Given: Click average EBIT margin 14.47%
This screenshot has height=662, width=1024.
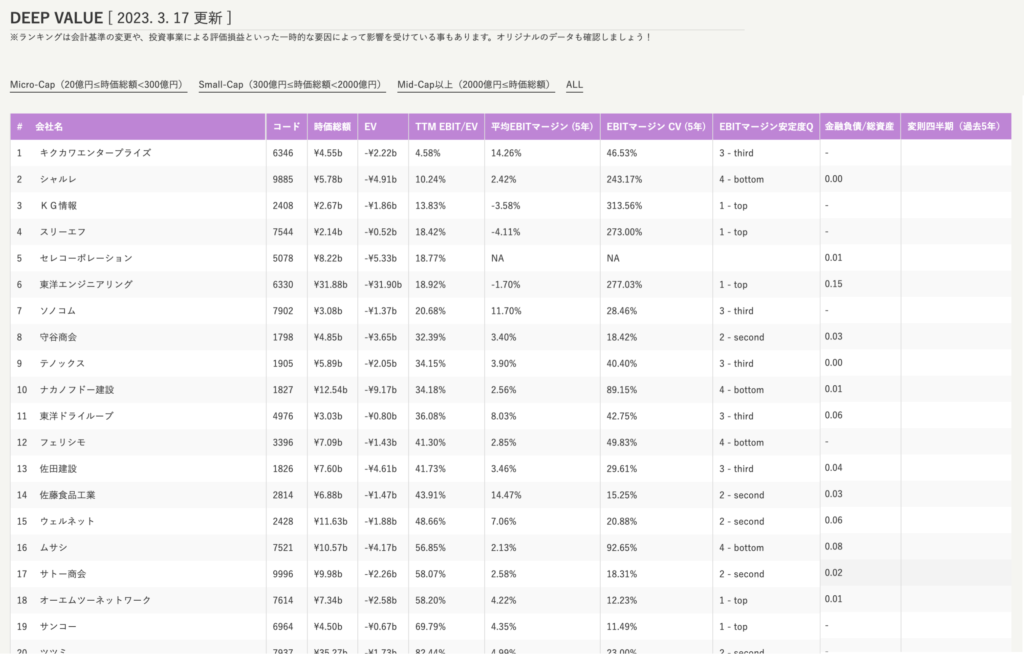Looking at the screenshot, I should tap(506, 495).
